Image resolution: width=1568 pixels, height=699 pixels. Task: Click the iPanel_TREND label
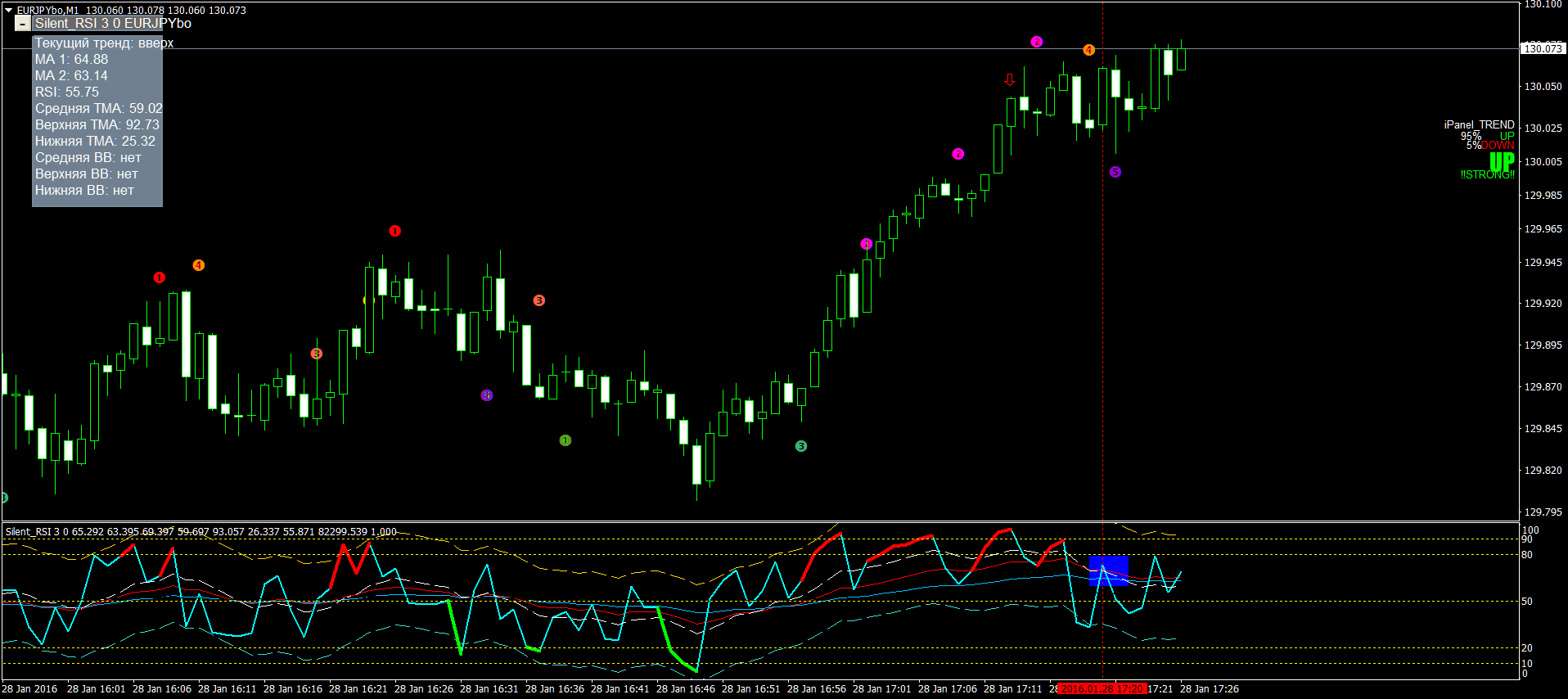pyautogui.click(x=1479, y=125)
